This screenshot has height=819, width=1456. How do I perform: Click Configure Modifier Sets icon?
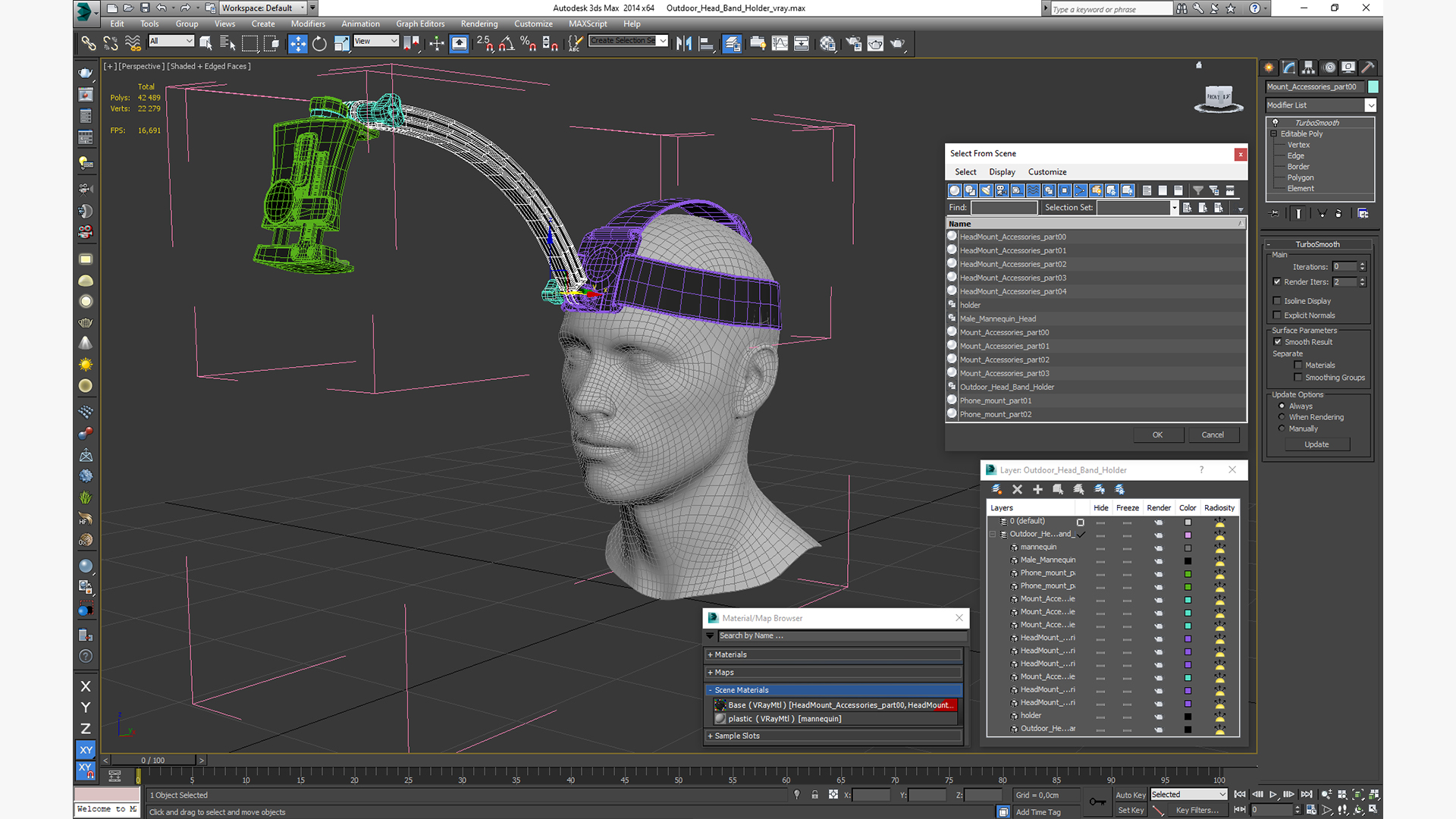[1363, 214]
